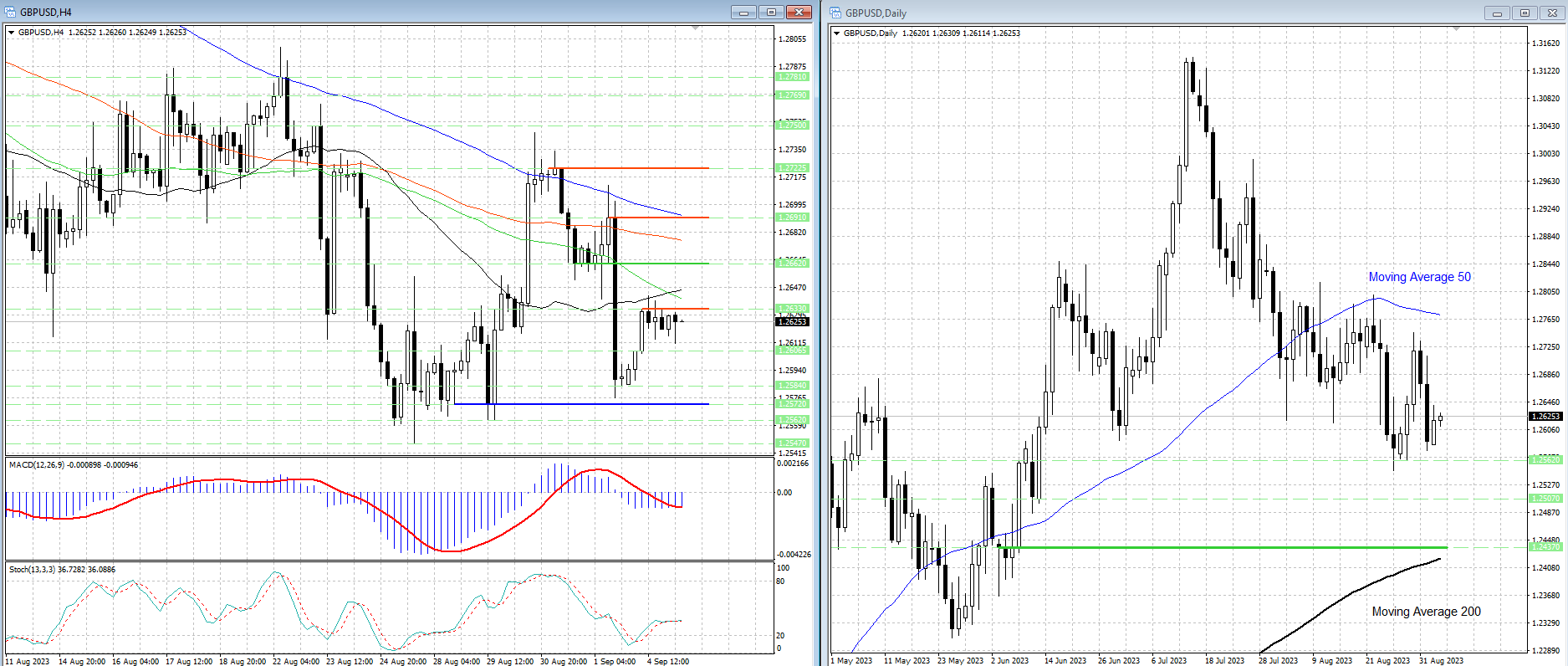1568x666 pixels.
Task: Expand the triangle beside GBPUSD,H4 symbol label
Action: [11, 33]
